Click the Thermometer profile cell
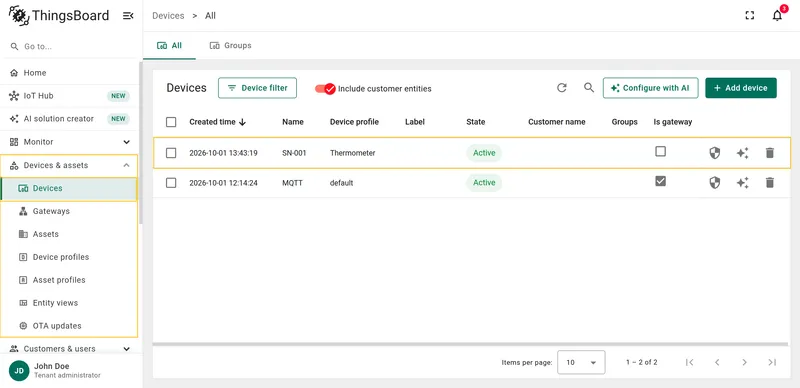The width and height of the screenshot is (800, 388). (x=353, y=153)
